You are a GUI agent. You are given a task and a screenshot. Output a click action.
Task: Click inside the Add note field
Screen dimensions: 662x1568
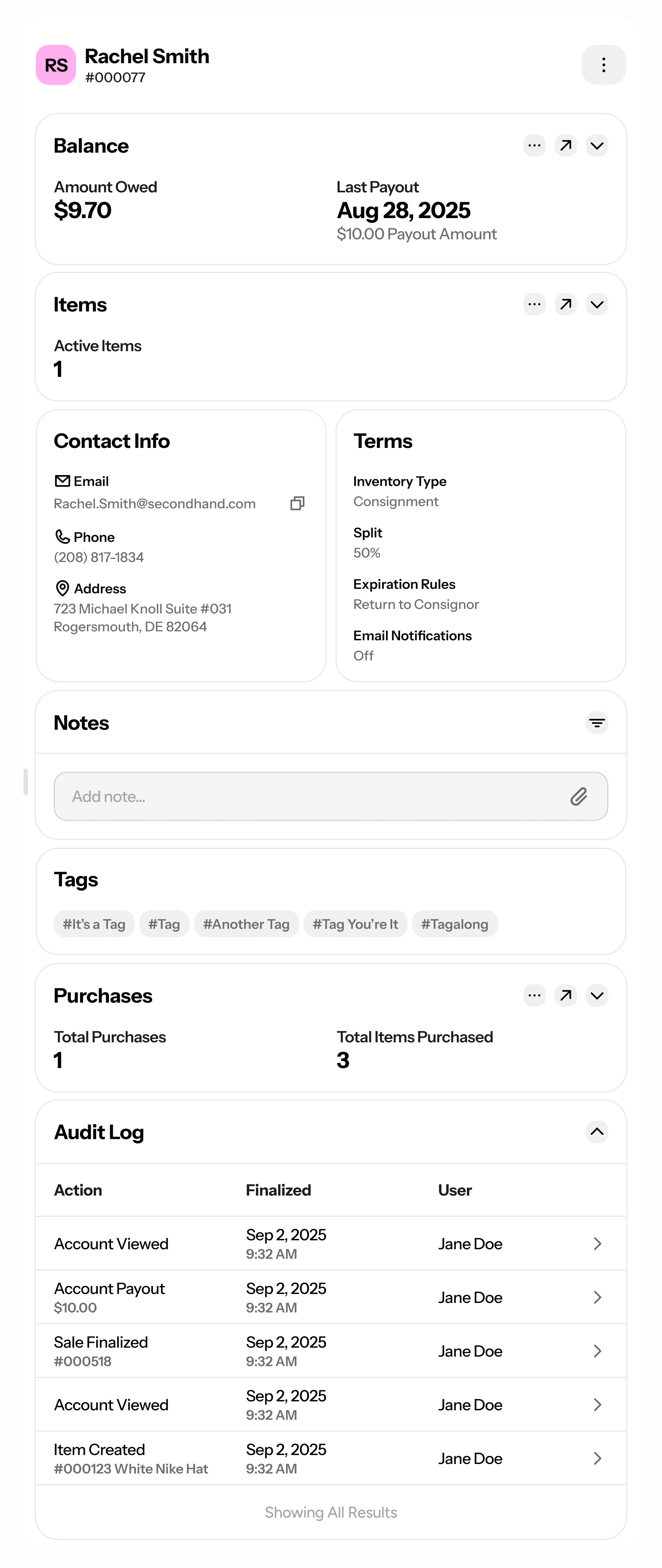click(x=304, y=796)
